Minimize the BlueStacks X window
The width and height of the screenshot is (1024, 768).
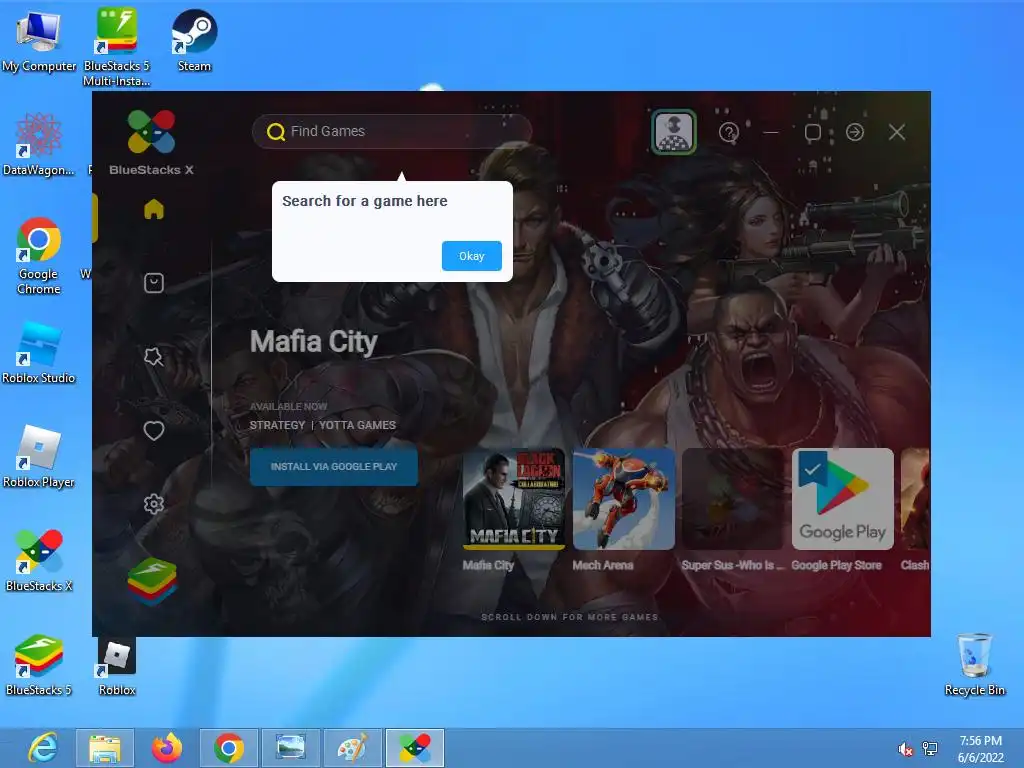771,133
